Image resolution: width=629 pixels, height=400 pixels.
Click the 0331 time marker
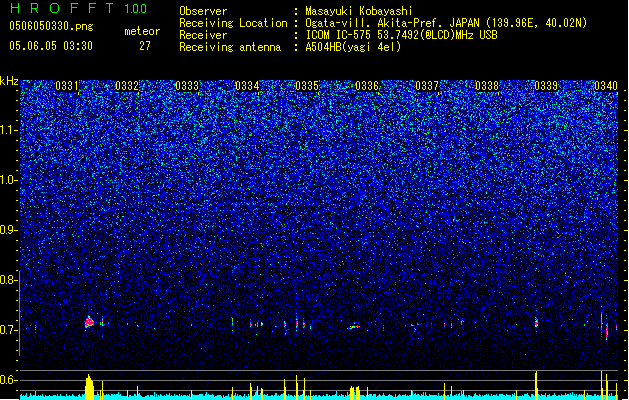point(67,86)
